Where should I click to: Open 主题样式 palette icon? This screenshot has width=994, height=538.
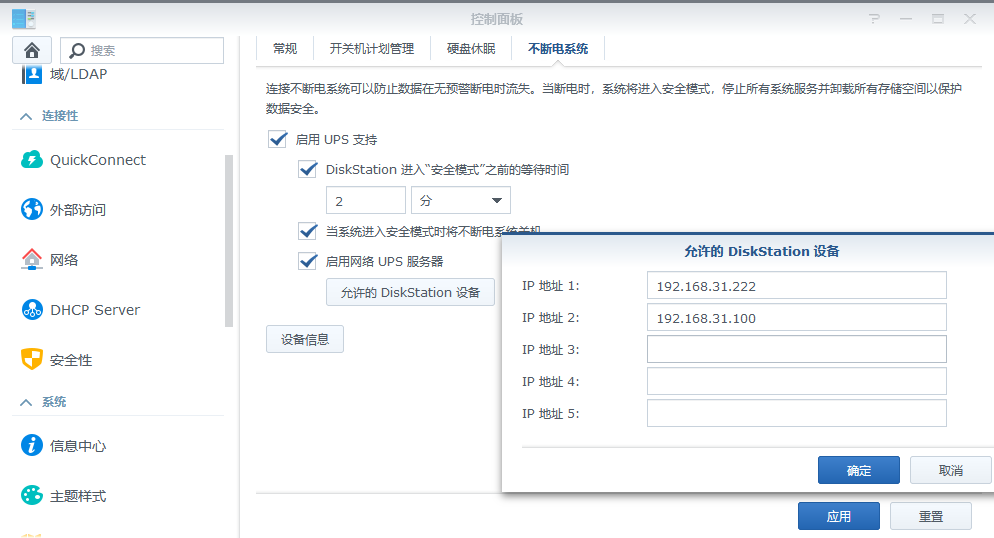(32, 495)
